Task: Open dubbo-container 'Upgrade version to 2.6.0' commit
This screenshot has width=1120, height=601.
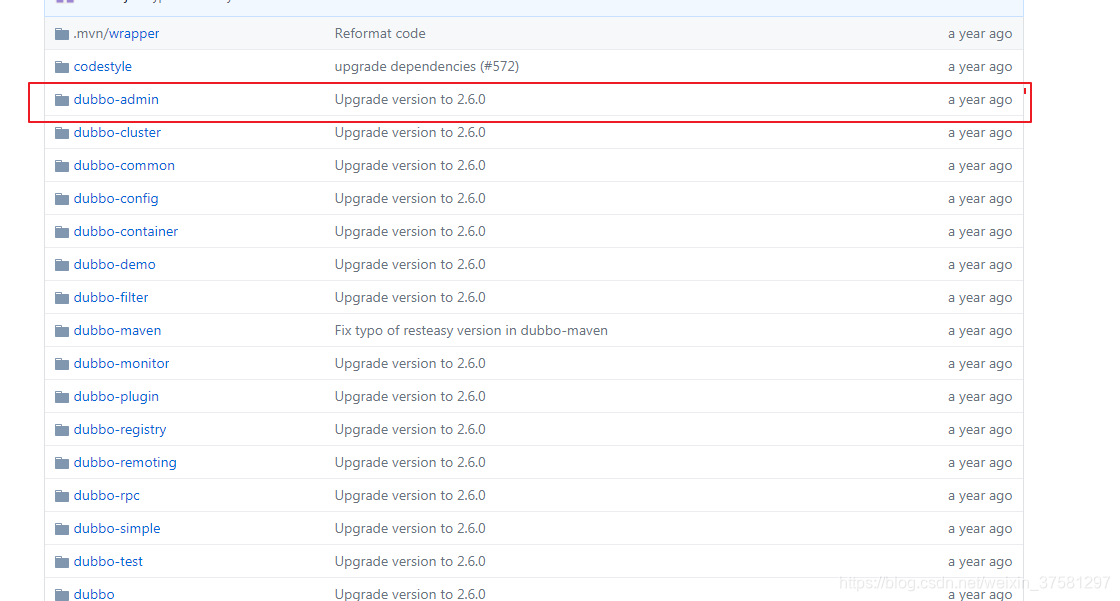Action: (410, 232)
